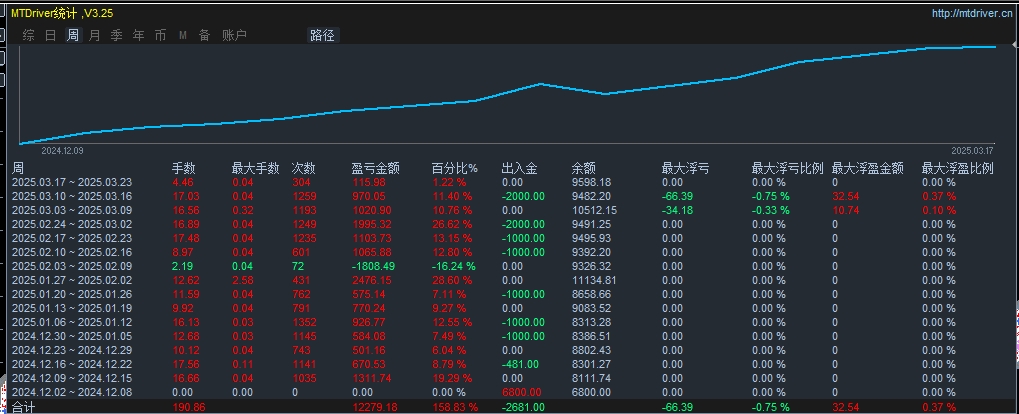Screen dimensions: 1019x414
Task: Select week row 2024.12.23 ~ 2024.12.29
Action: click(x=510, y=350)
